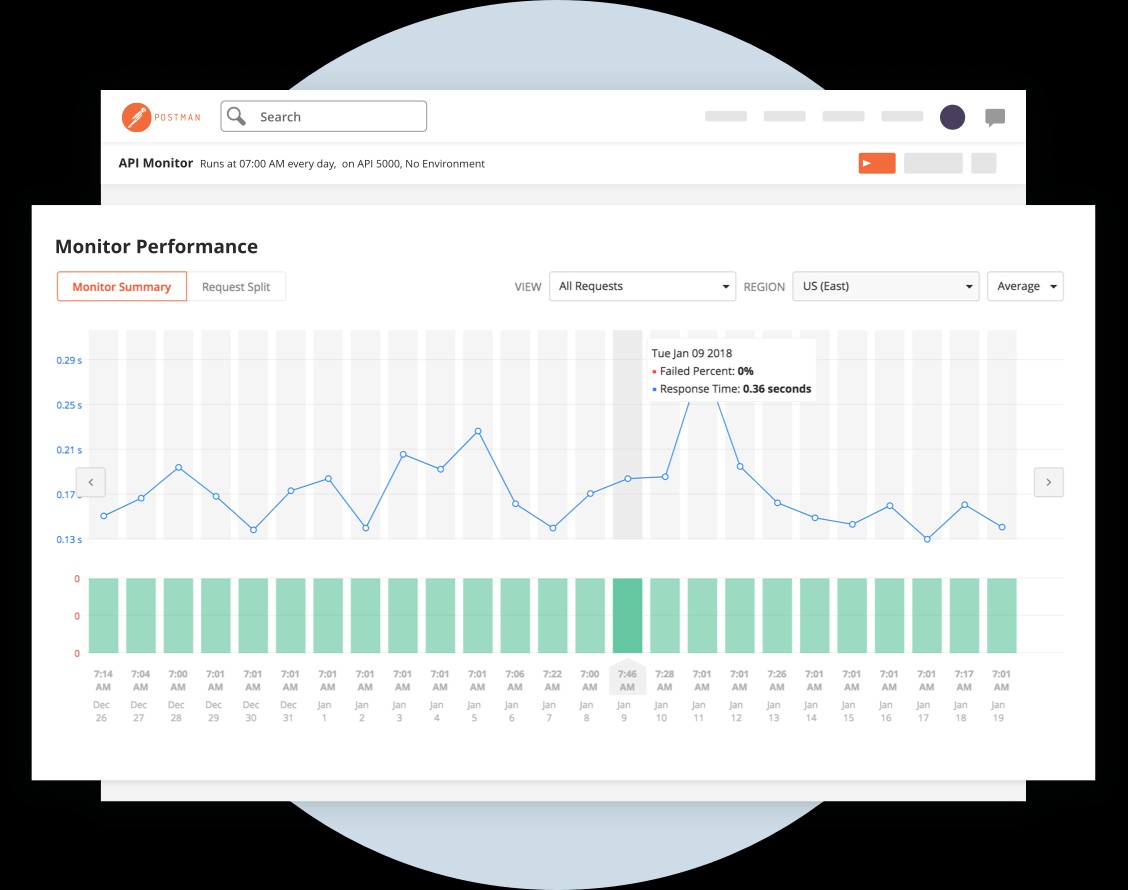Image resolution: width=1128 pixels, height=890 pixels.
Task: Click the small gray button beside run controls
Action: [x=983, y=163]
